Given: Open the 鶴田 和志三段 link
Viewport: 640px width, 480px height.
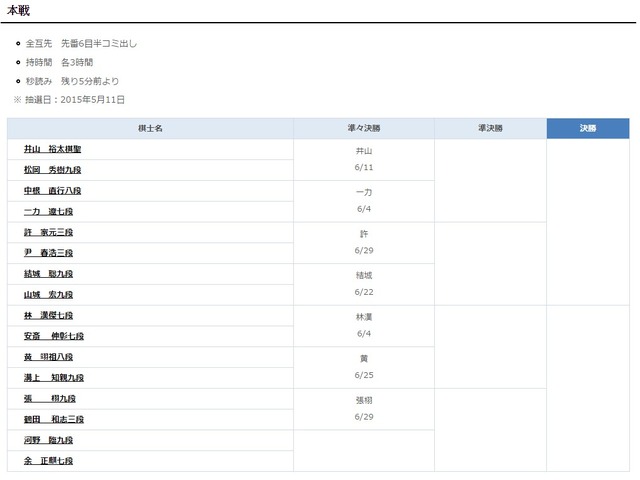Looking at the screenshot, I should (x=53, y=420).
